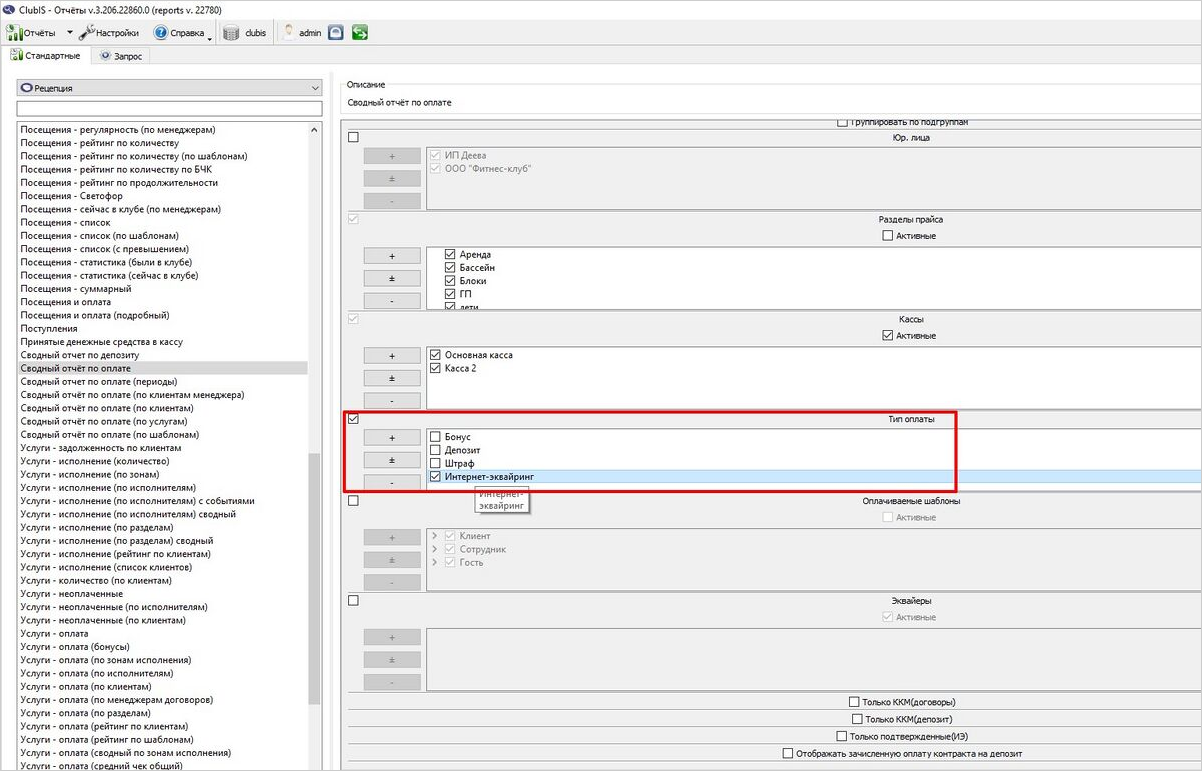
Task: Enable the Бонус payment type checkbox
Action: coord(435,437)
